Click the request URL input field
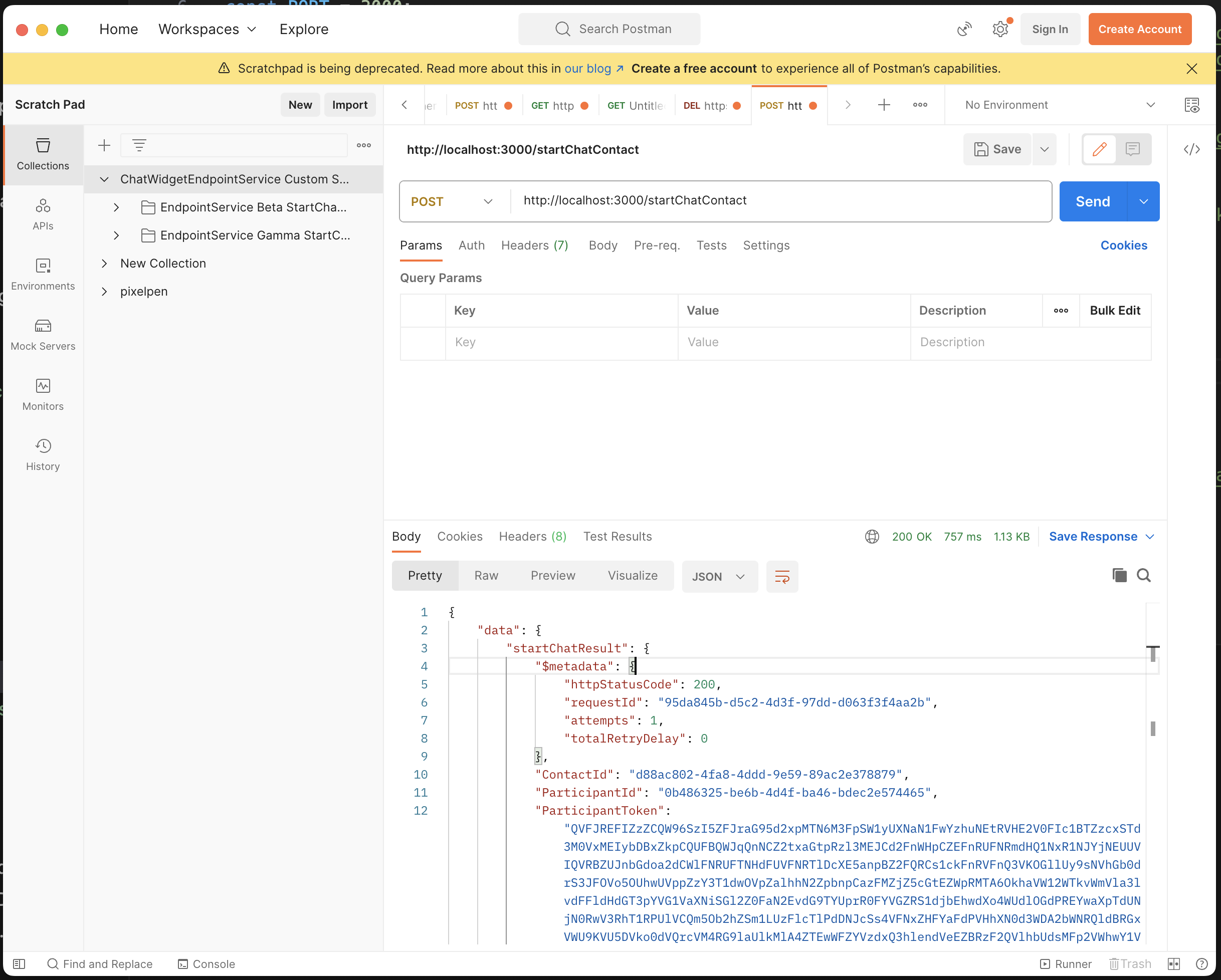Viewport: 1221px width, 980px height. [x=780, y=200]
